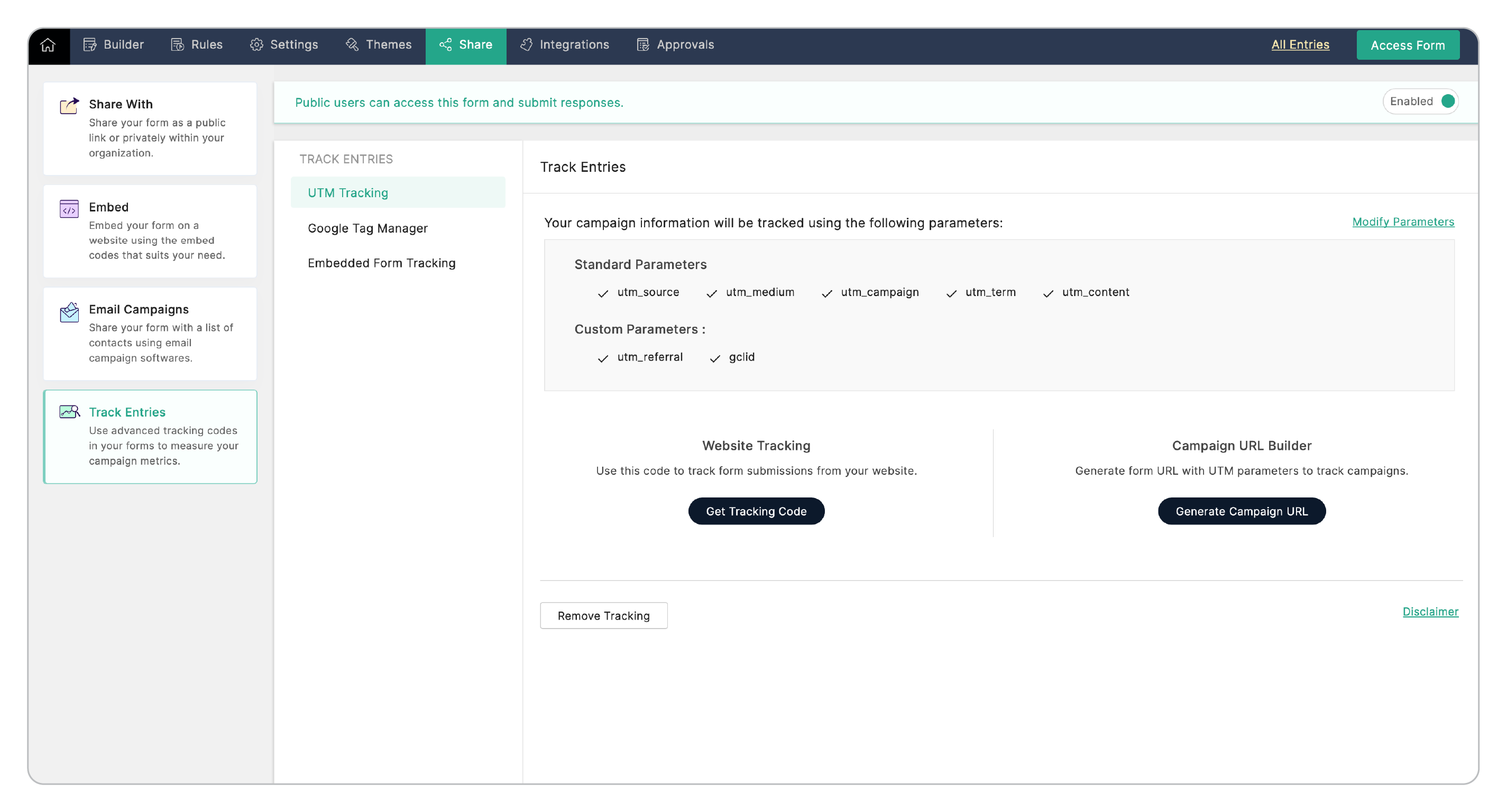The image size is (1507, 812).
Task: Open the Settings tab
Action: click(x=284, y=45)
